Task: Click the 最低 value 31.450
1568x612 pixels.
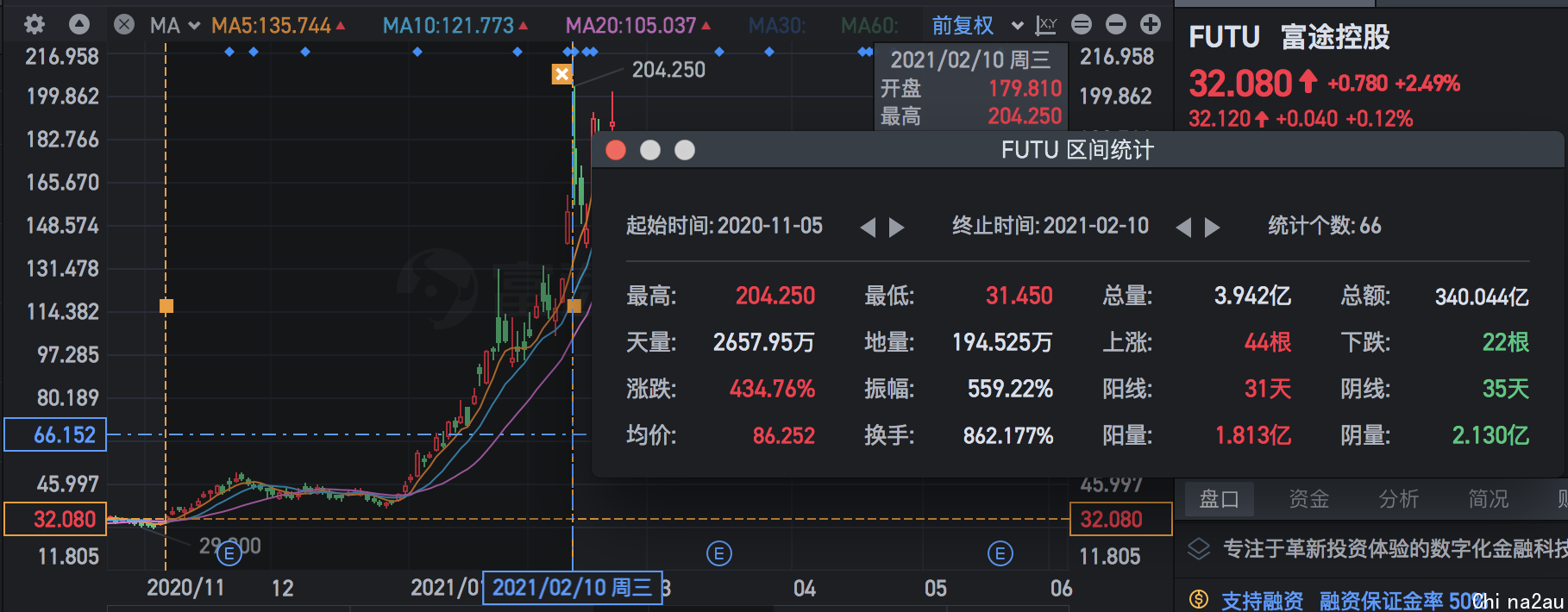Action: point(1019,297)
